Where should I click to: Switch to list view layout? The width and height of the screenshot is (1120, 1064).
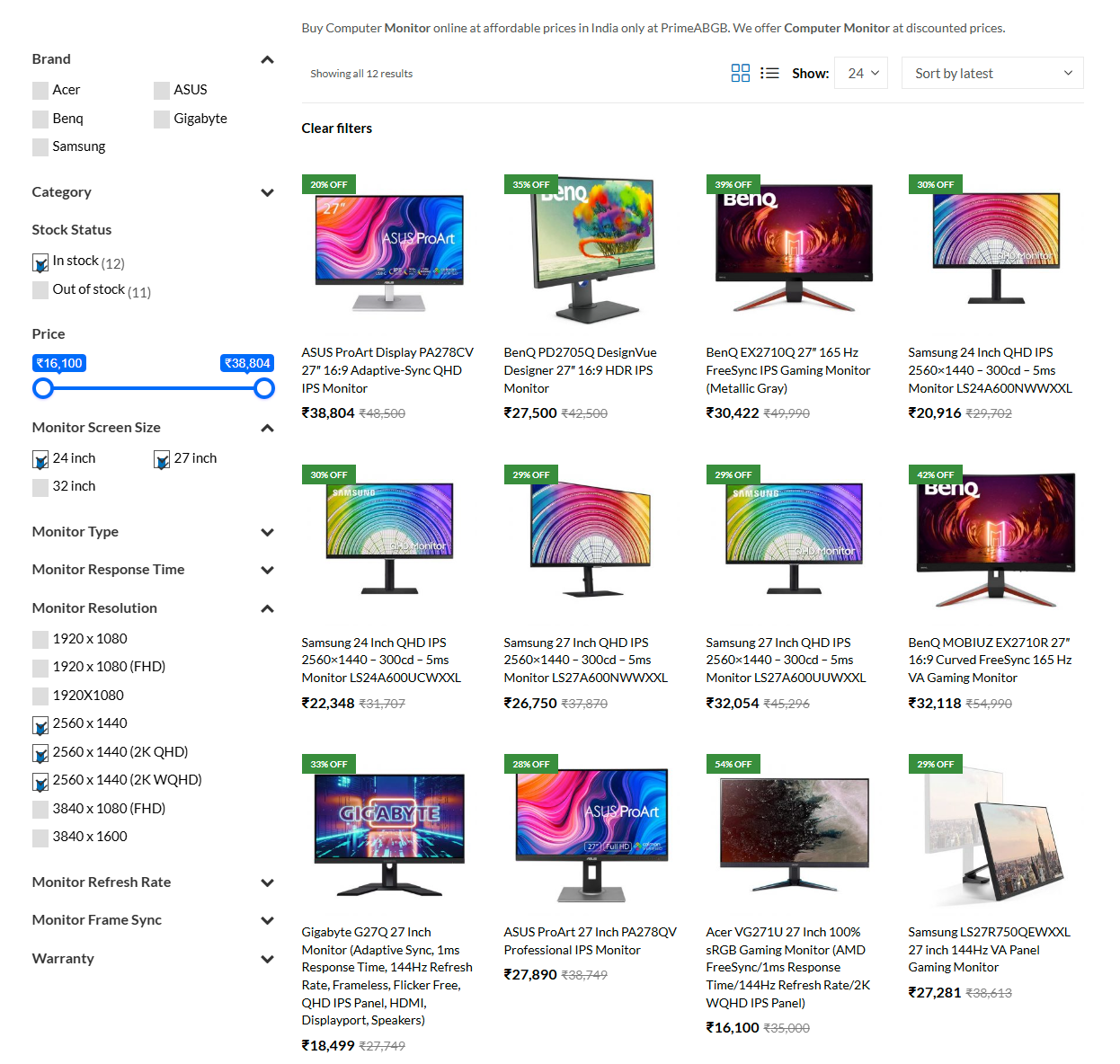769,74
